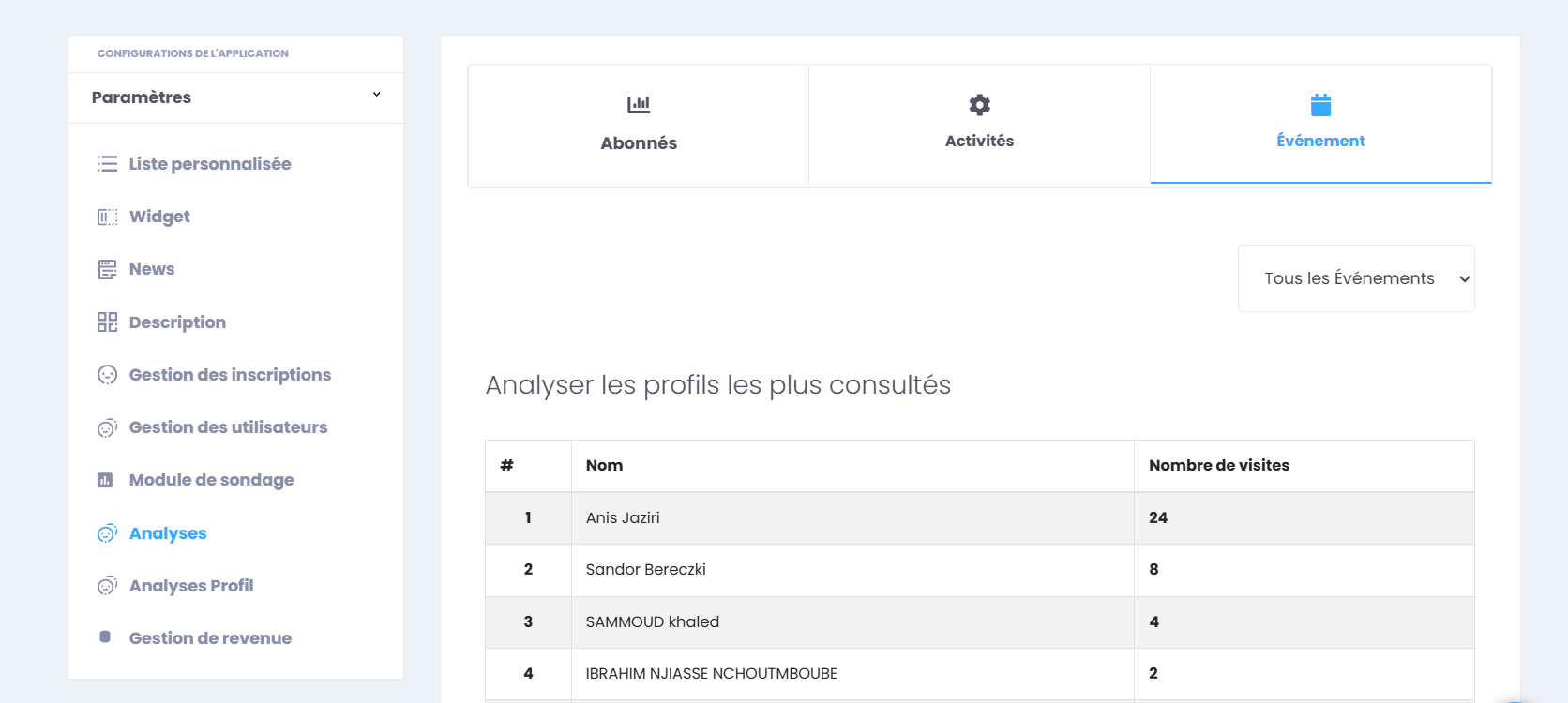Collapse the Paramètres section chevron
1568x703 pixels.
376,95
